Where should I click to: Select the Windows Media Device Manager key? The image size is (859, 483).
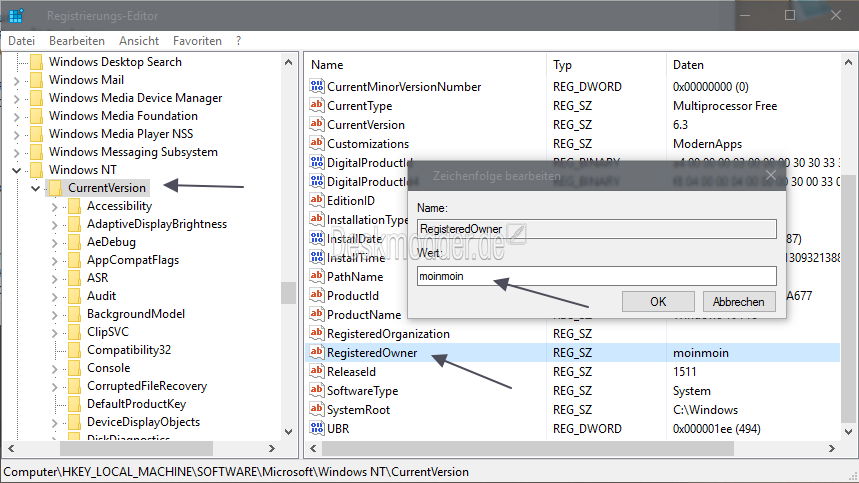tap(135, 98)
